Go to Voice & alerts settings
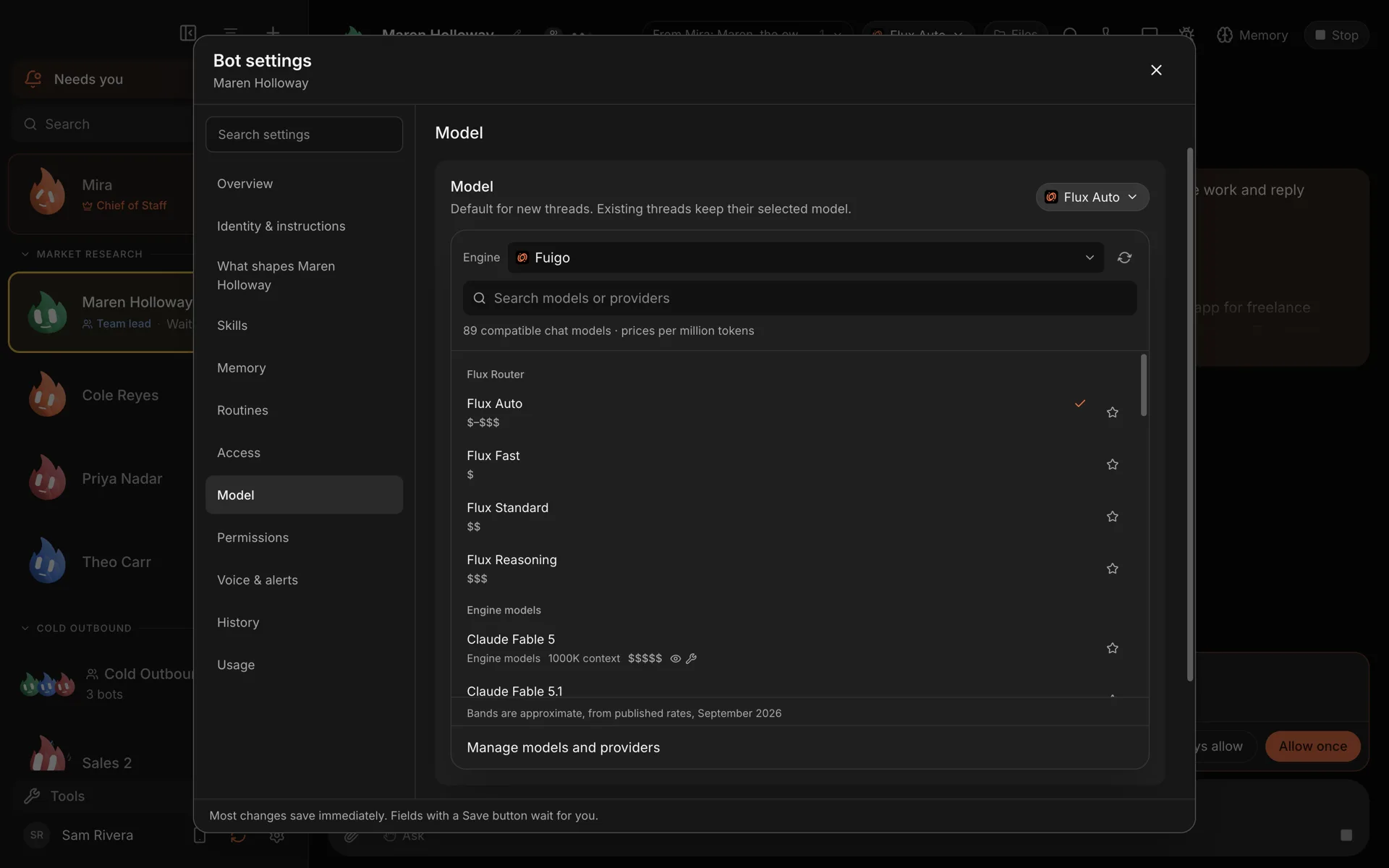This screenshot has height=868, width=1389. click(x=304, y=580)
